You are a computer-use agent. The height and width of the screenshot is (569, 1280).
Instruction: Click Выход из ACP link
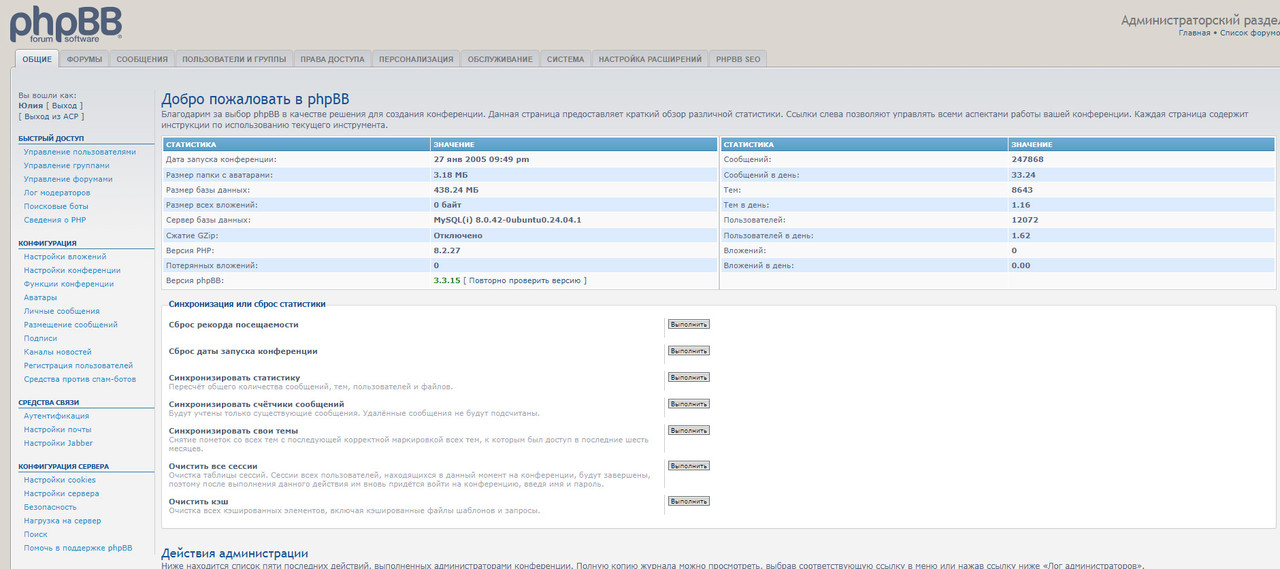53,116
